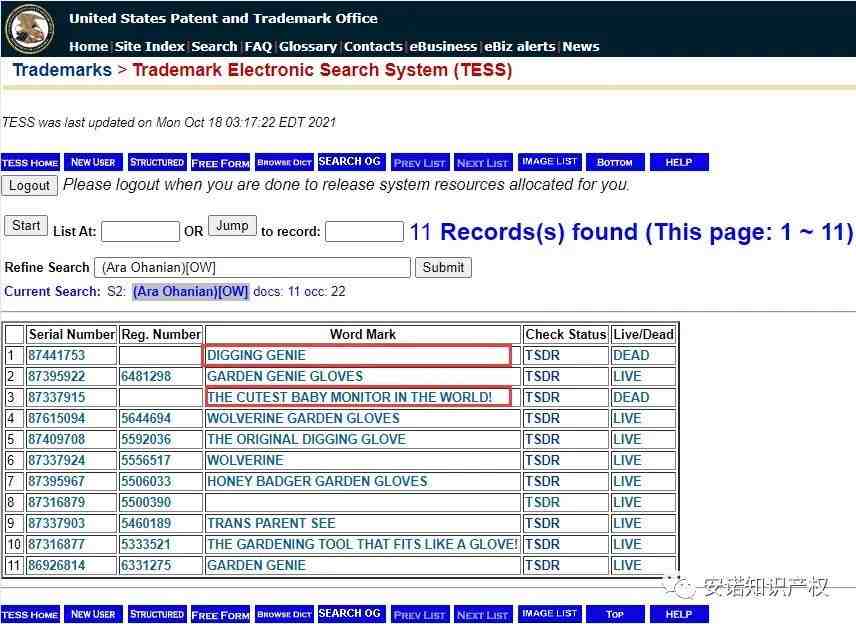
Task: Open registration number 5556517
Action: coord(146,460)
